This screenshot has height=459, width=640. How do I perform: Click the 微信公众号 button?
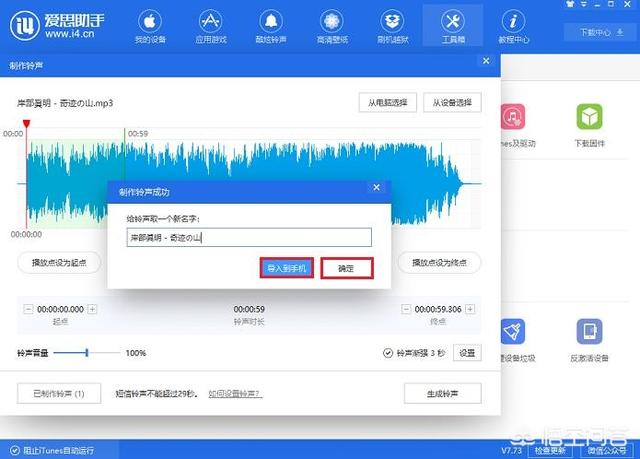[607, 450]
